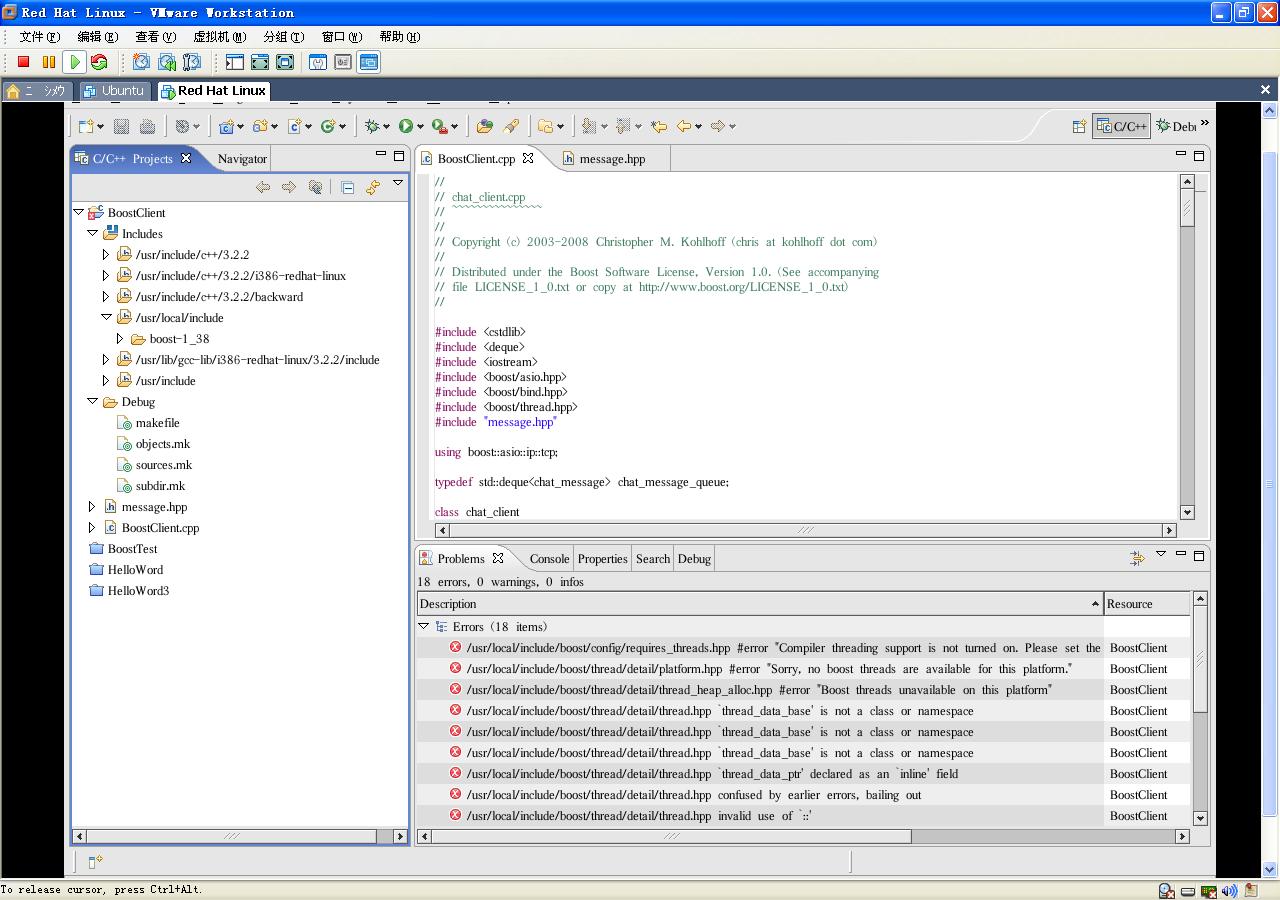Switch to the Debug perspective
The height and width of the screenshot is (900, 1280).
pyautogui.click(x=1176, y=126)
